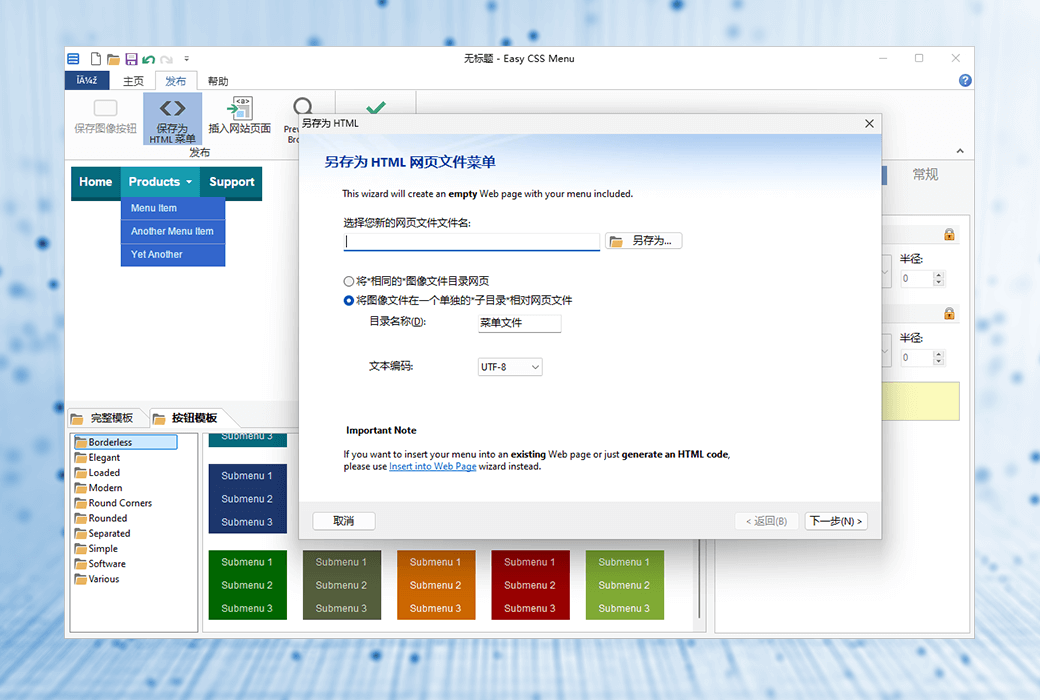Click 'Menu Item' in the preview submenu
Image resolution: width=1040 pixels, height=700 pixels.
(x=172, y=208)
